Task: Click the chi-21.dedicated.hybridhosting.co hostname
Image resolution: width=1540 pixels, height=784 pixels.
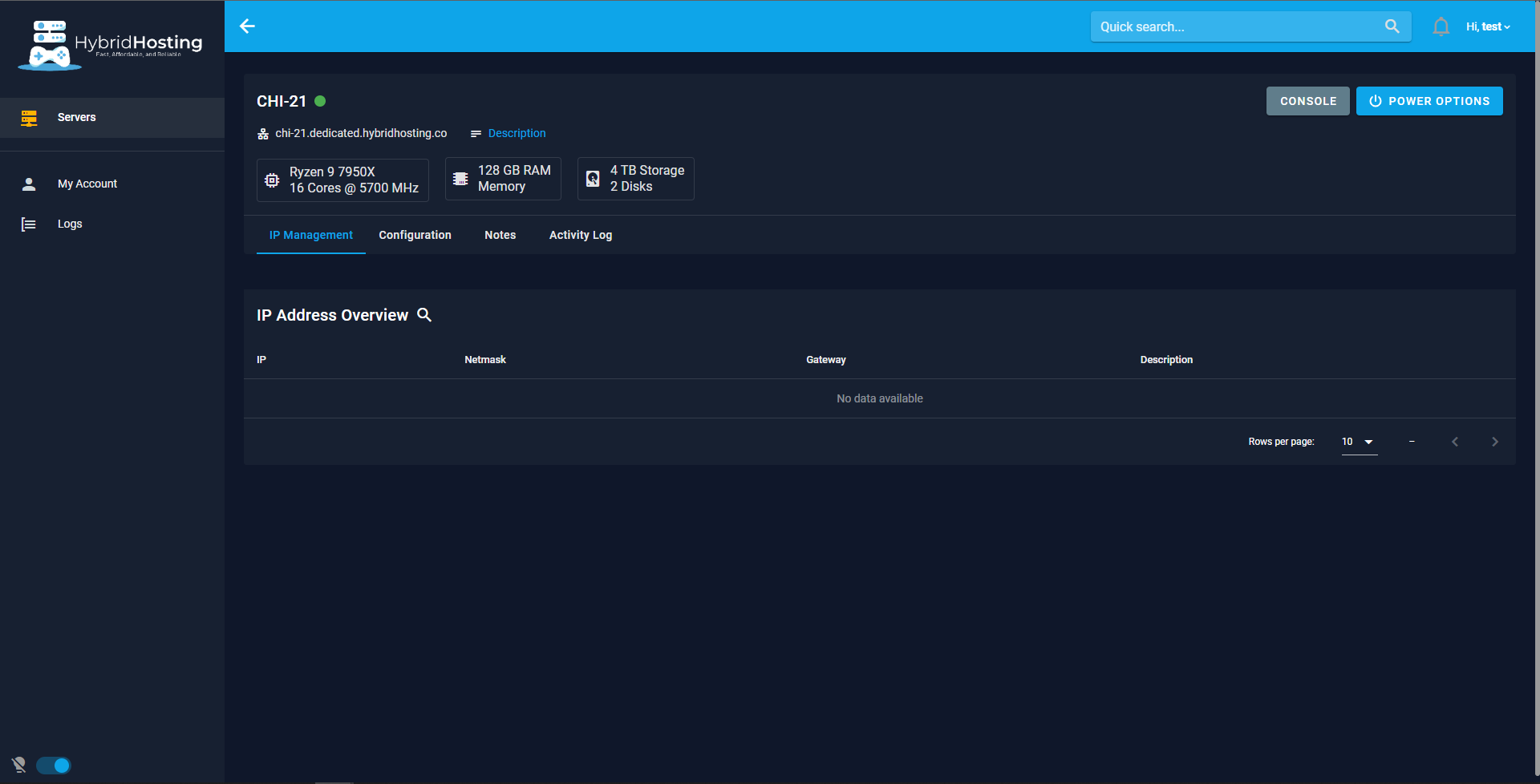Action: (361, 134)
